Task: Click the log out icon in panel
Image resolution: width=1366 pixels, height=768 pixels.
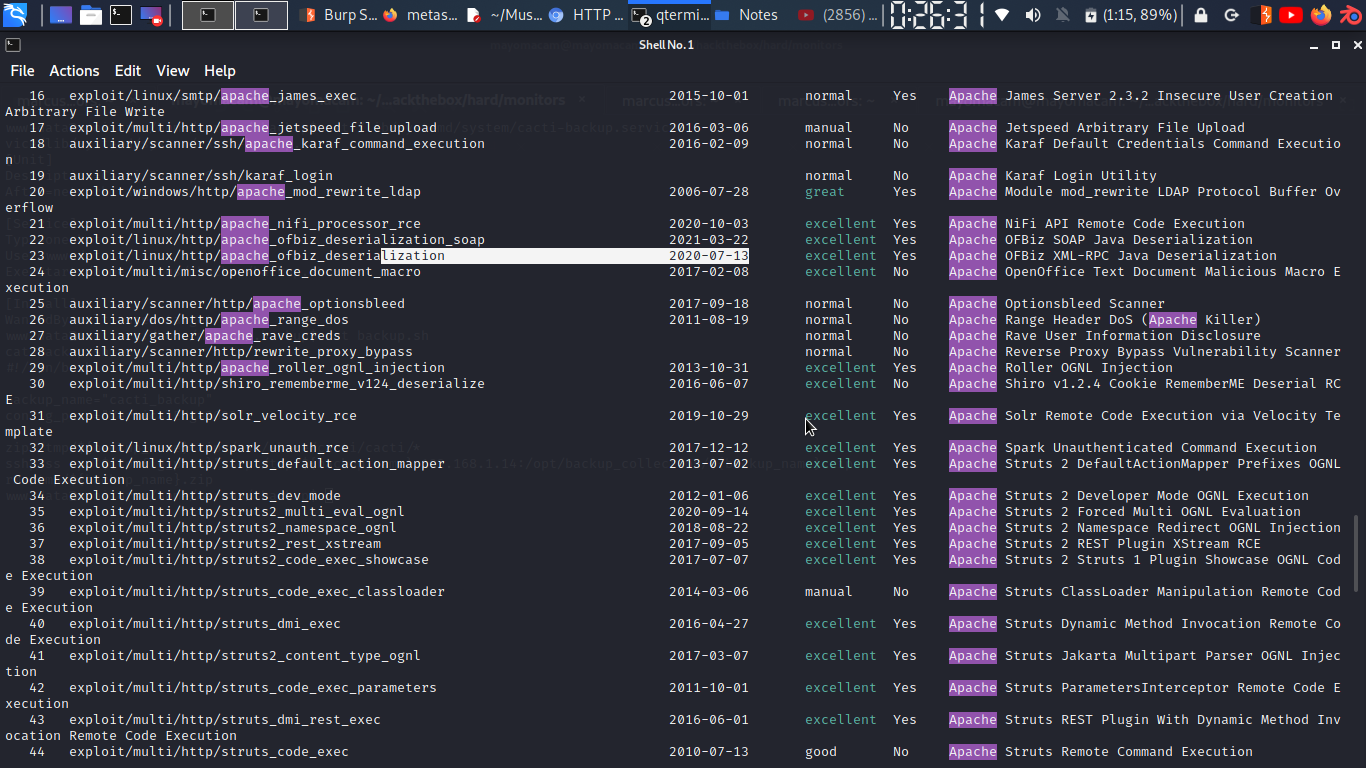Action: [x=1232, y=15]
